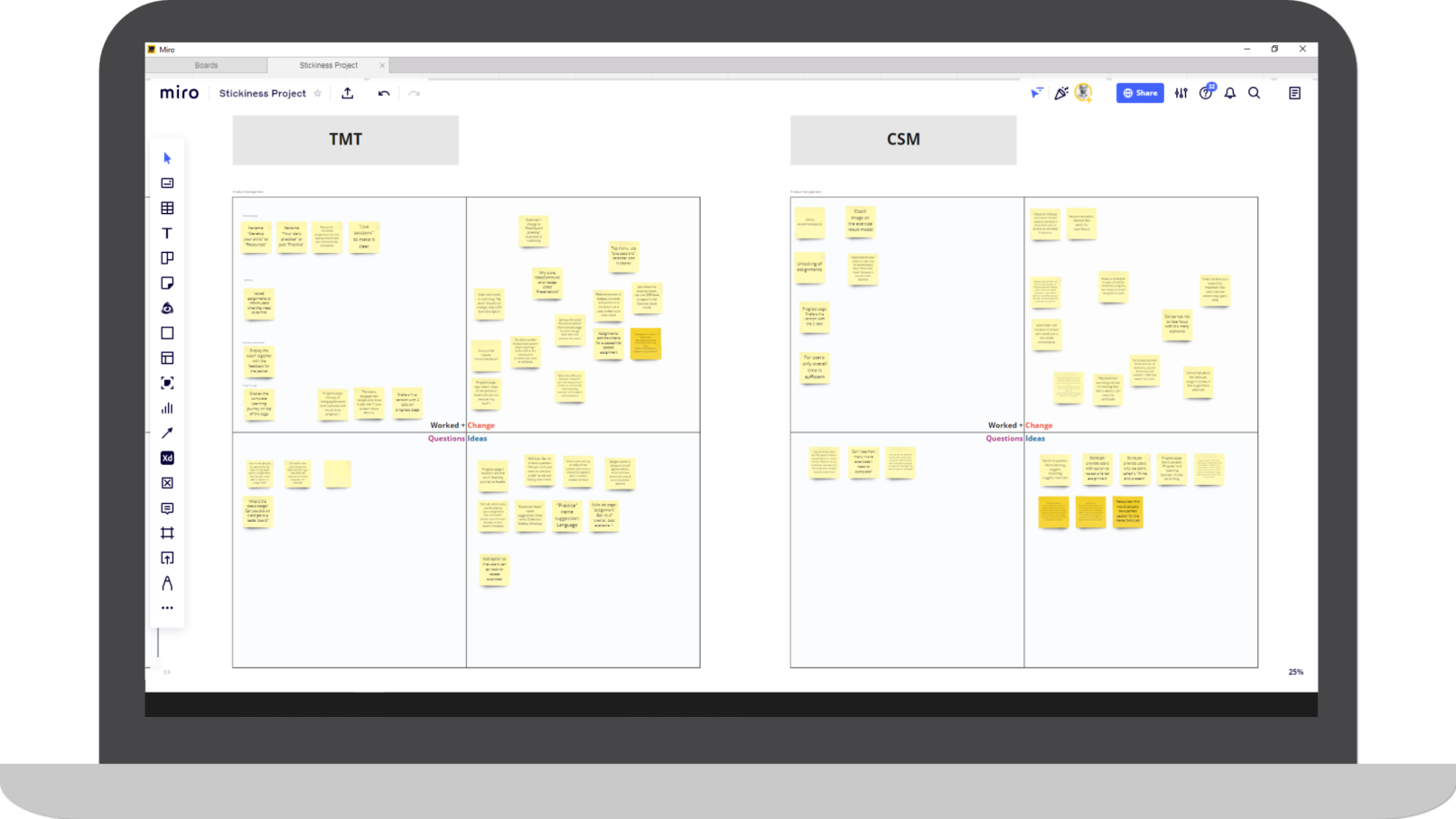Enable the reactions confetti mode

1060,93
